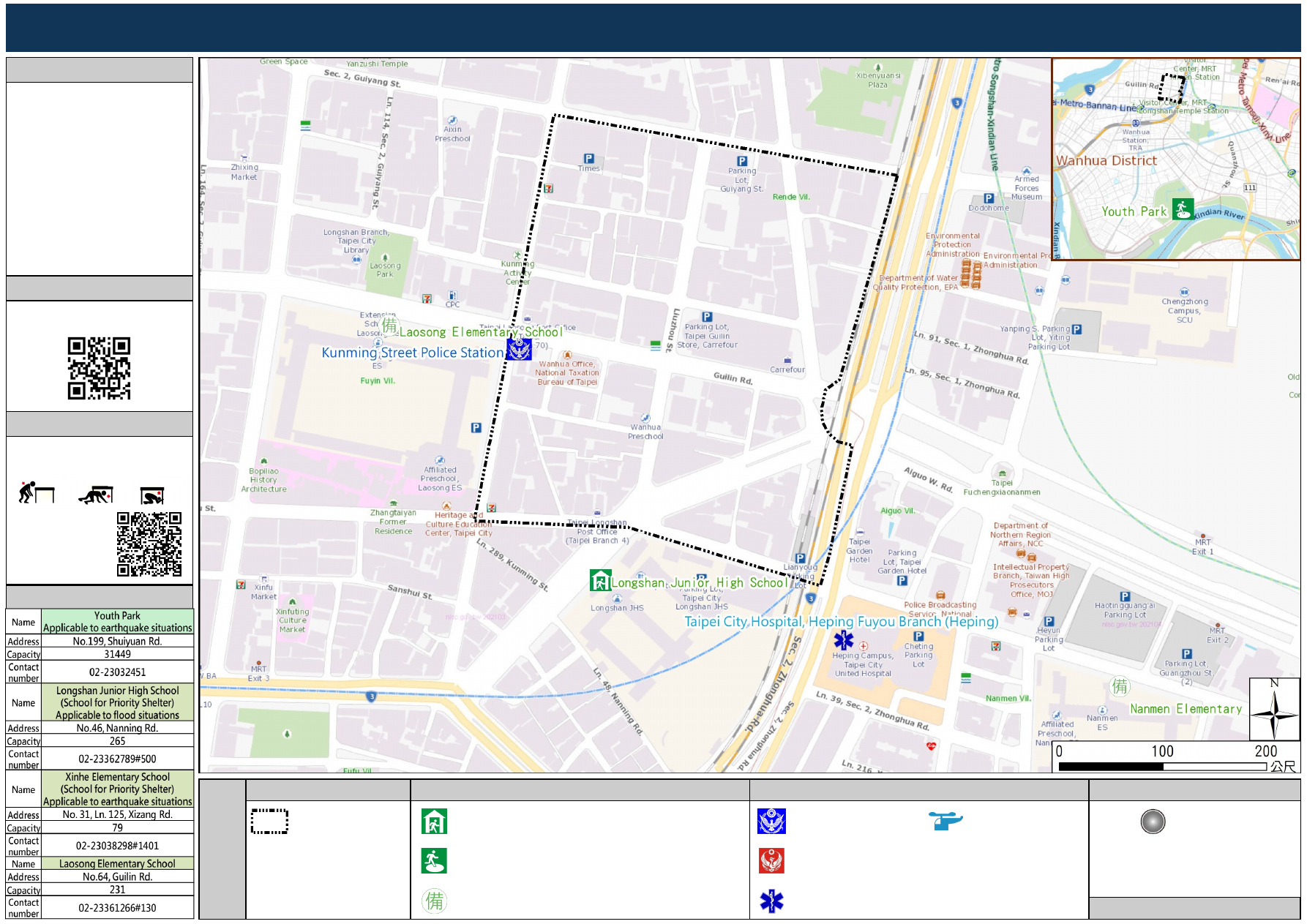Click the Wanhua District inset overview map

pos(1176,159)
